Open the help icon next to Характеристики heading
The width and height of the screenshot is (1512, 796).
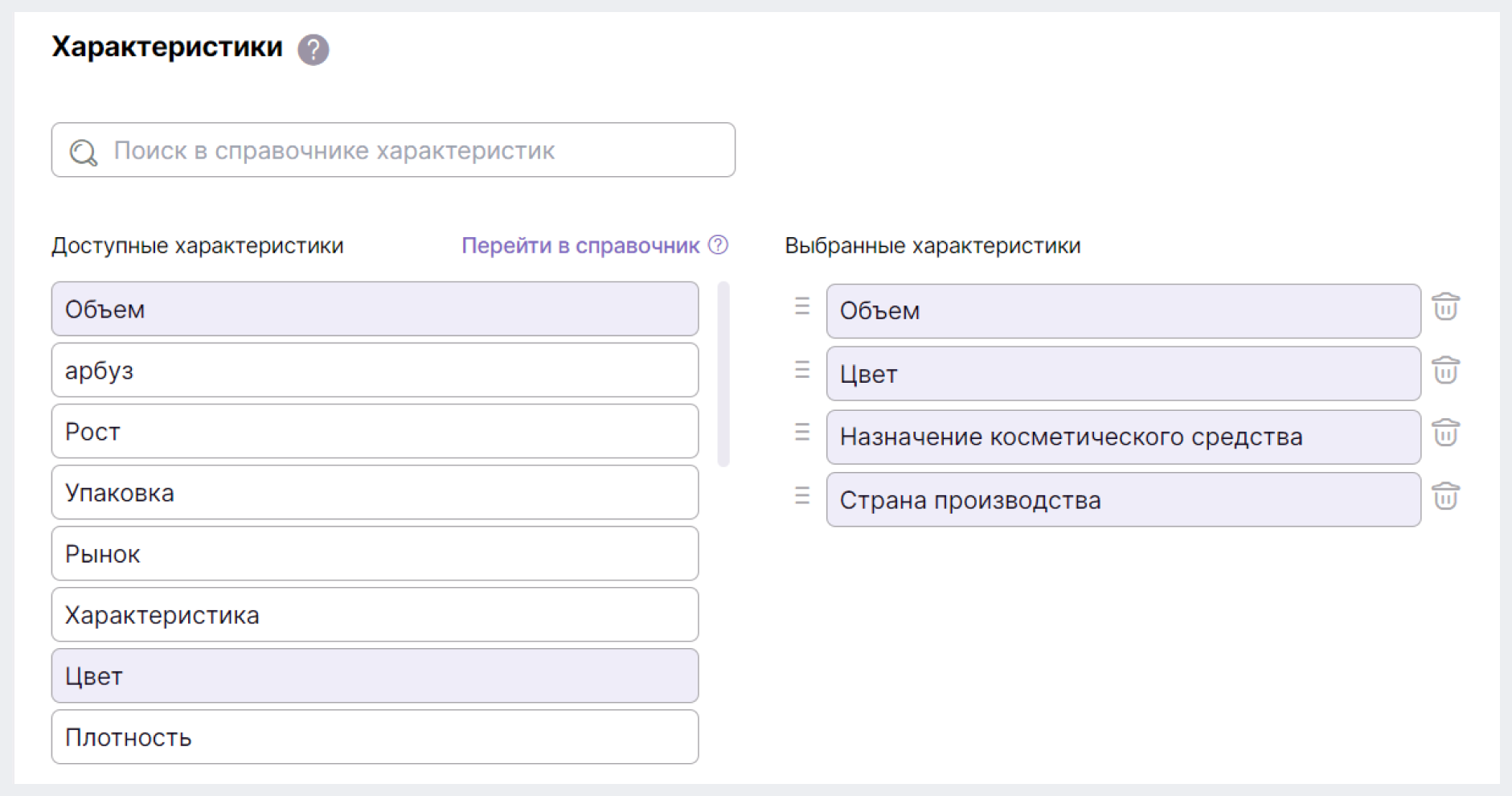313,50
